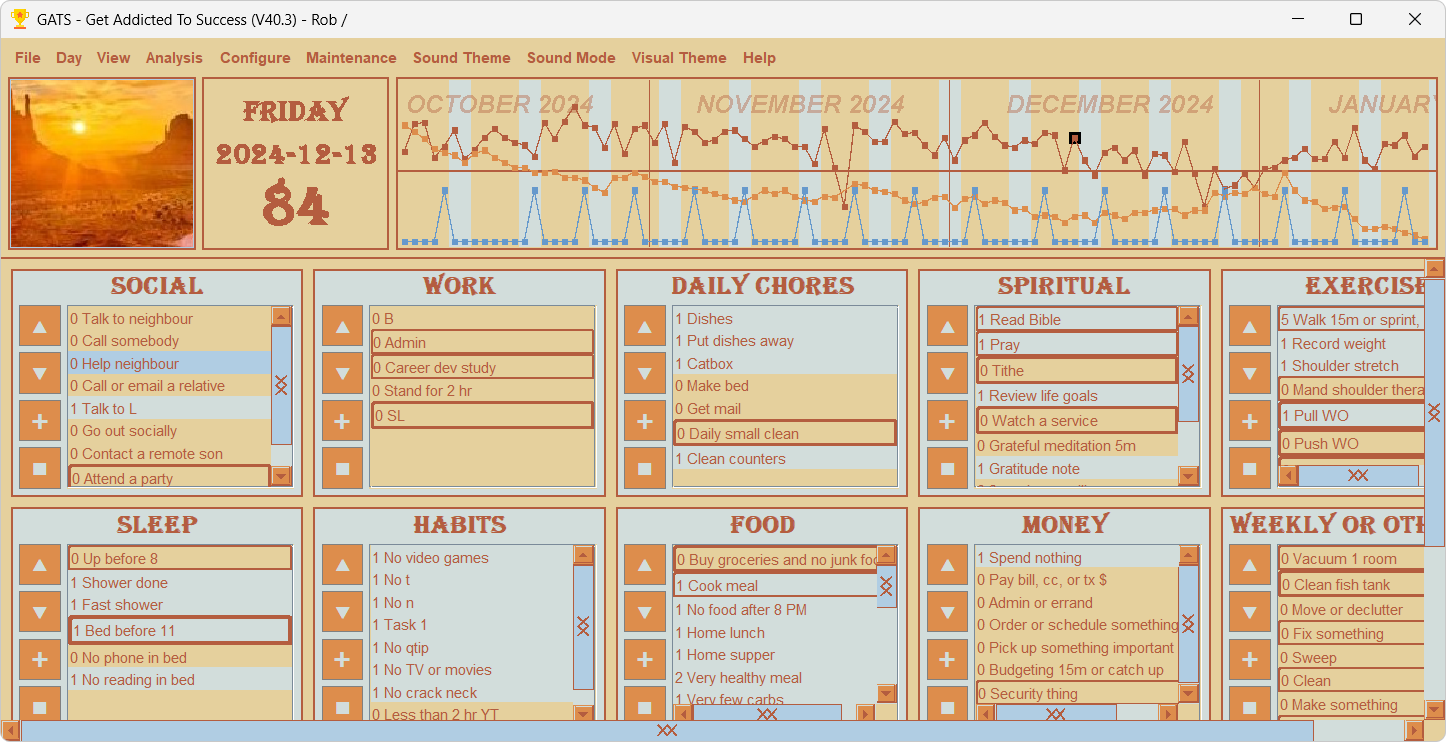Open the Visual Theme menu
Viewport: 1446px width, 742px height.
click(x=678, y=58)
